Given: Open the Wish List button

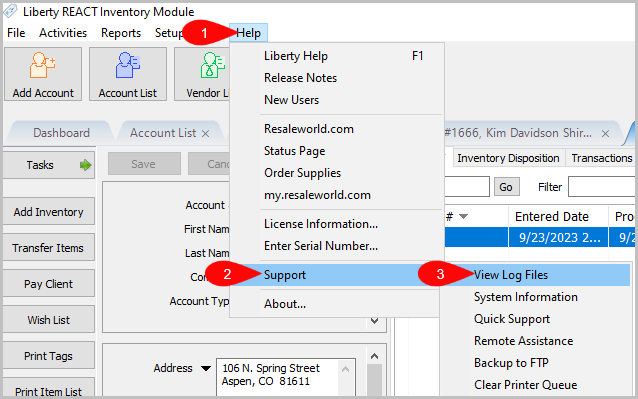Looking at the screenshot, I should tap(49, 319).
